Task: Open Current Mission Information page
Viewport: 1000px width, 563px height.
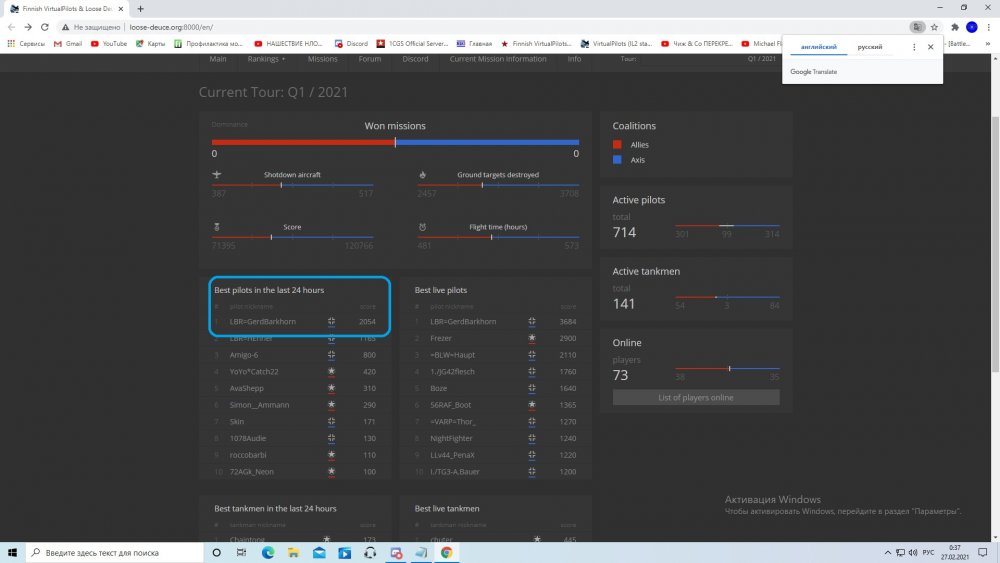Action: pyautogui.click(x=498, y=59)
